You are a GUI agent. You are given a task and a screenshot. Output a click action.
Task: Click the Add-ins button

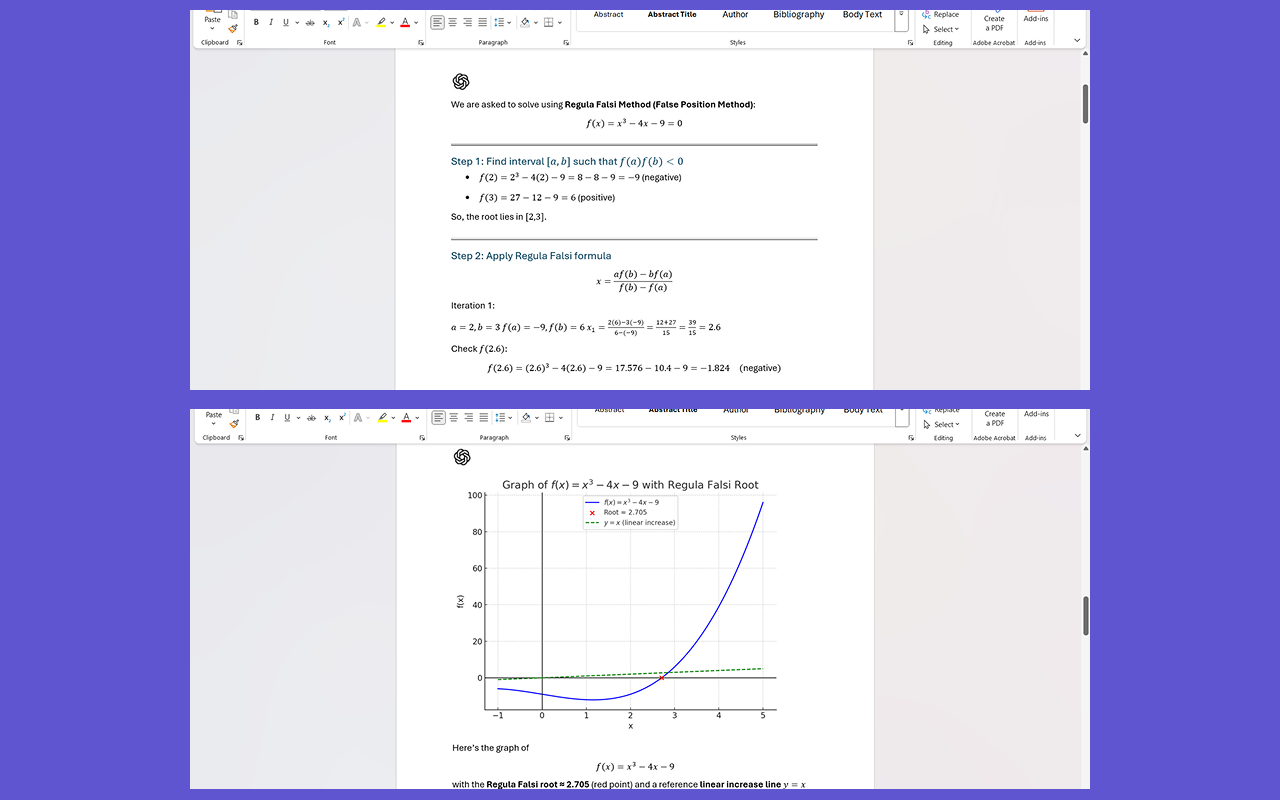point(1035,18)
